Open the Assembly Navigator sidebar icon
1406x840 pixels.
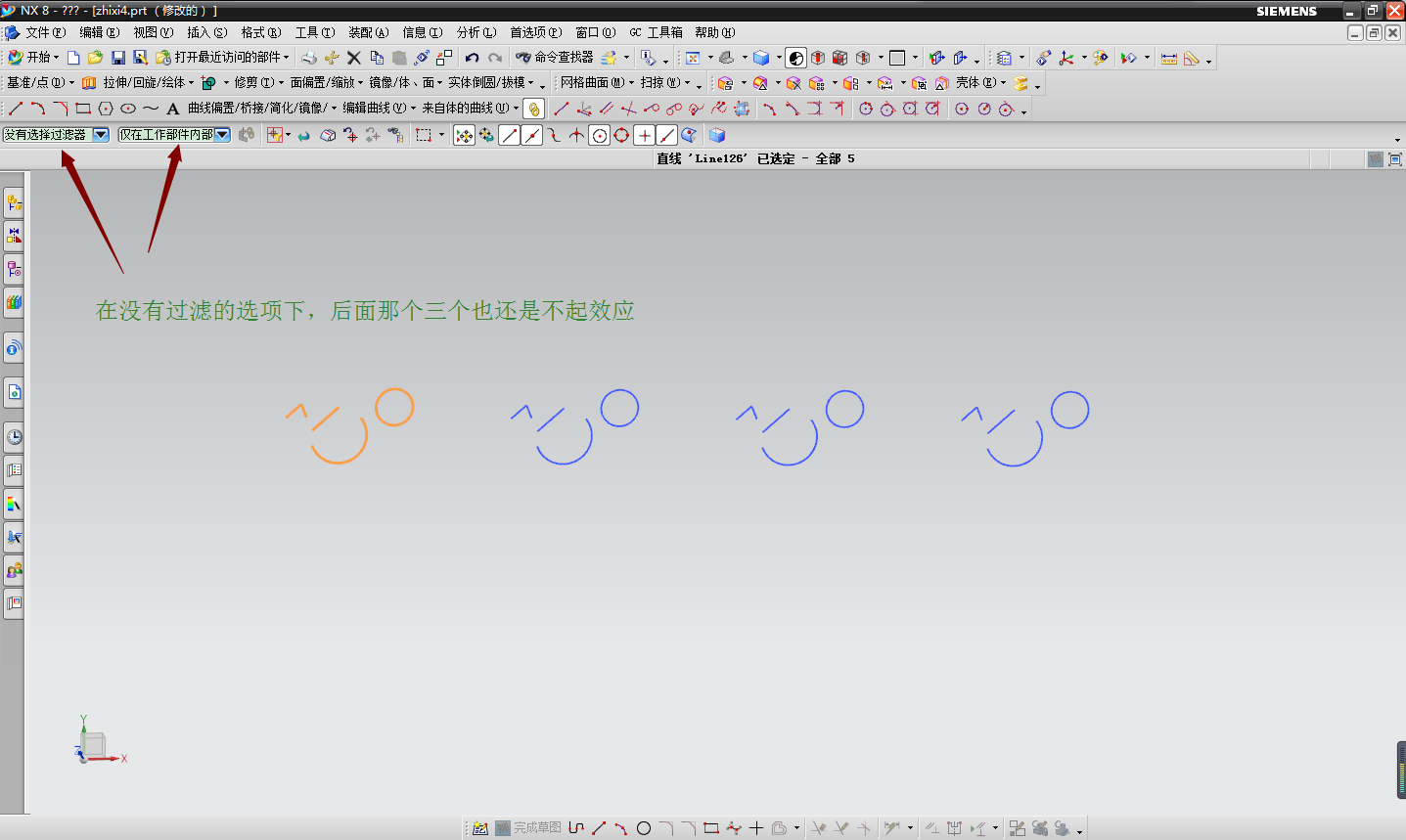point(14,202)
